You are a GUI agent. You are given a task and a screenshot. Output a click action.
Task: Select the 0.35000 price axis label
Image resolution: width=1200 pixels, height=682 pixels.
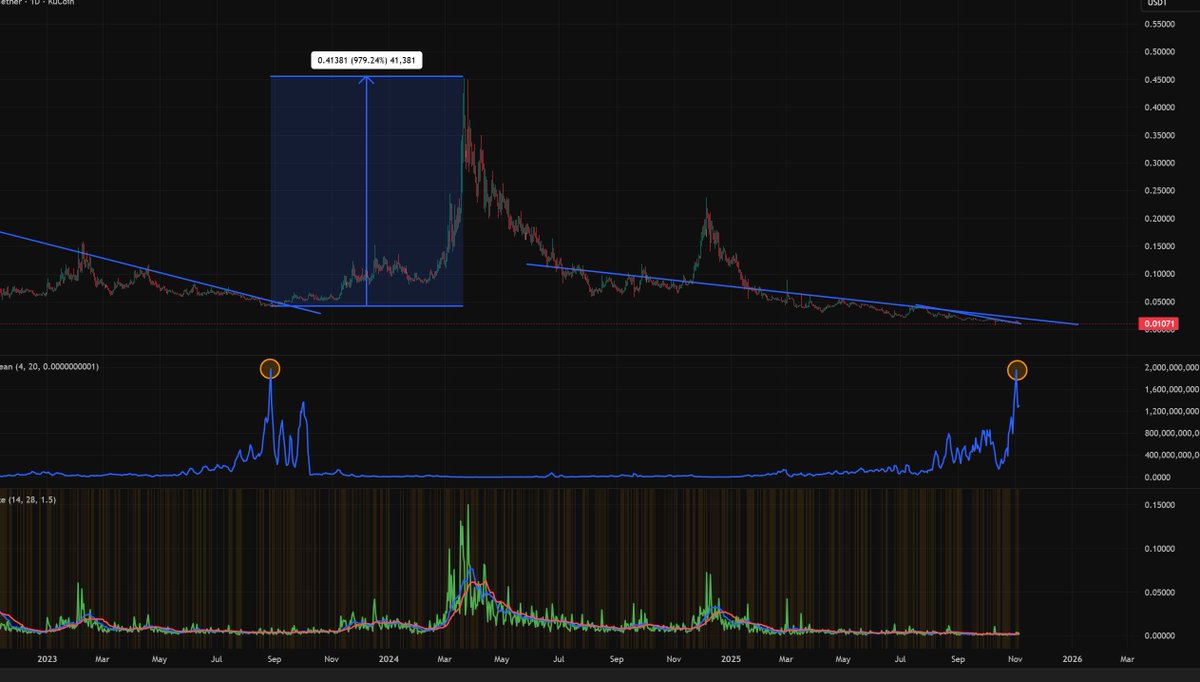point(1160,135)
